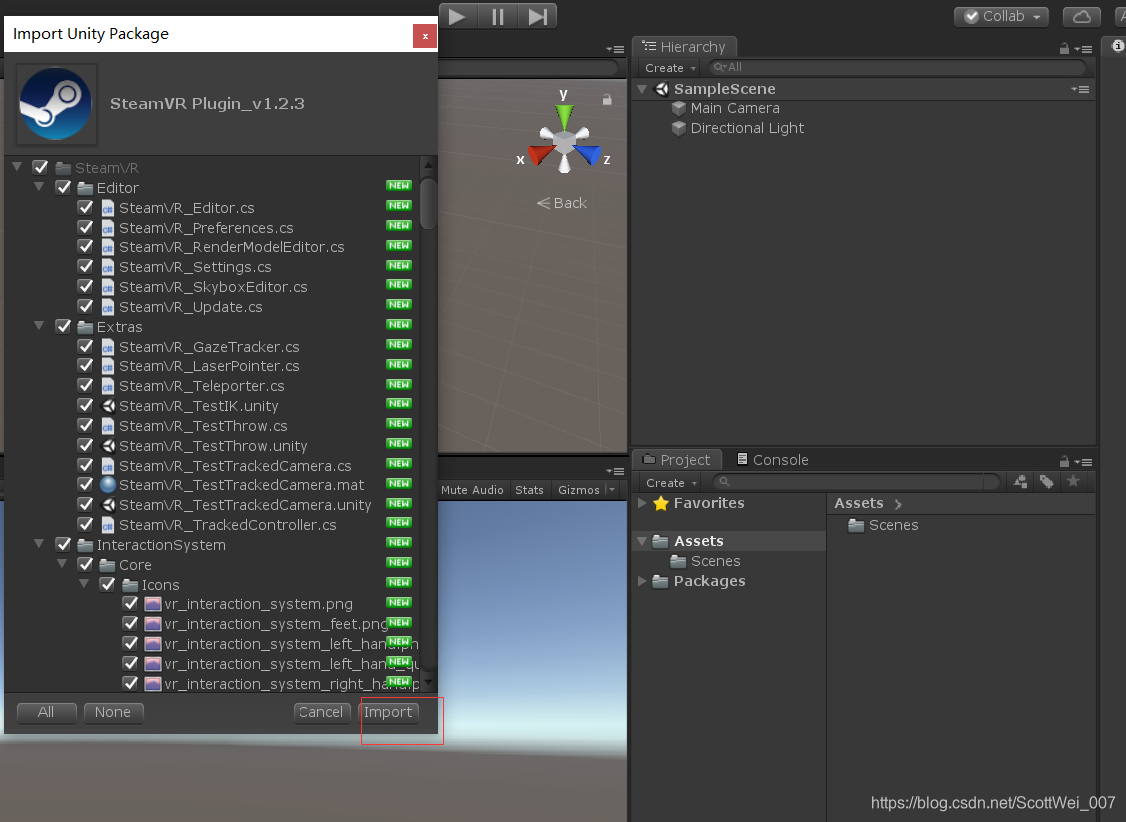Collapse the Extras folder arrow
The image size is (1126, 822).
click(39, 325)
